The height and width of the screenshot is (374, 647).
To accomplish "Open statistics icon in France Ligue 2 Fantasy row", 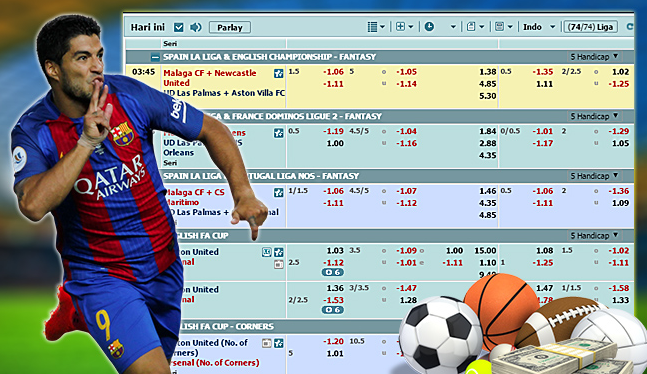I will [x=279, y=133].
